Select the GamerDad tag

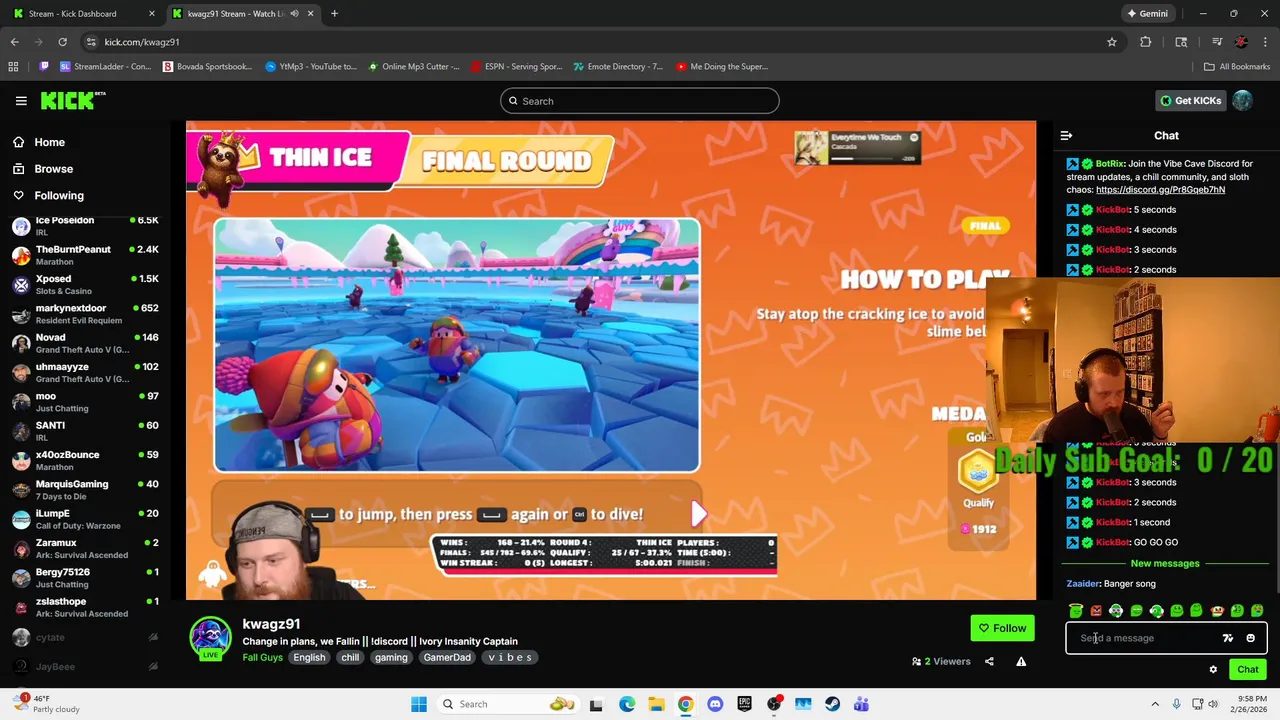pos(447,658)
